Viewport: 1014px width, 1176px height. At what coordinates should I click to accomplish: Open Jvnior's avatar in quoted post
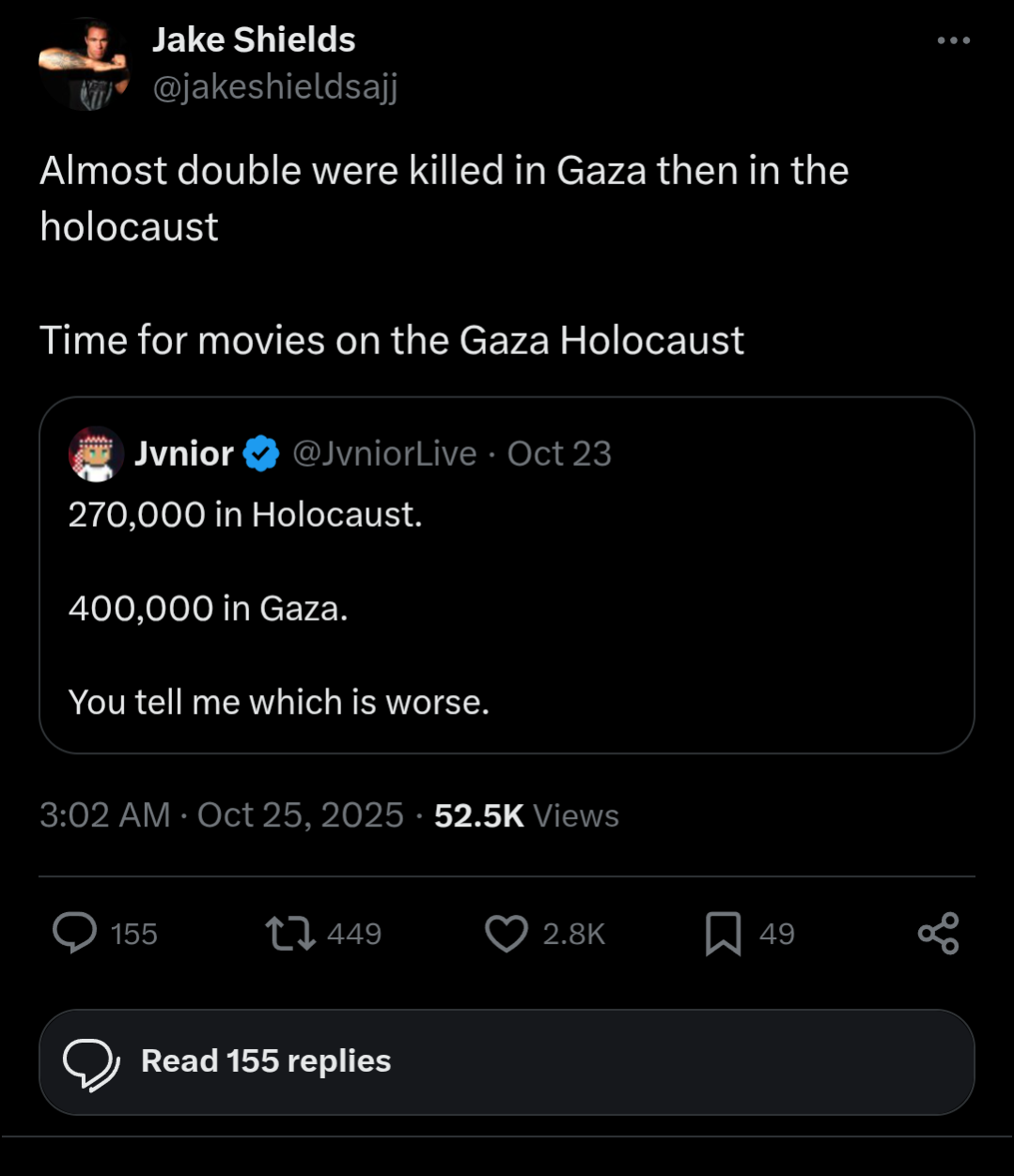click(x=96, y=455)
